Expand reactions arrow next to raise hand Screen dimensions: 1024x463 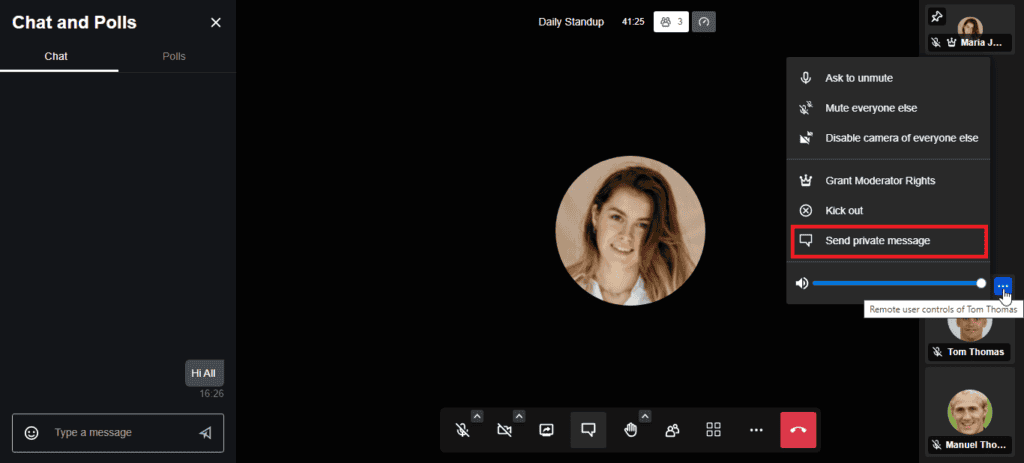[x=645, y=416]
